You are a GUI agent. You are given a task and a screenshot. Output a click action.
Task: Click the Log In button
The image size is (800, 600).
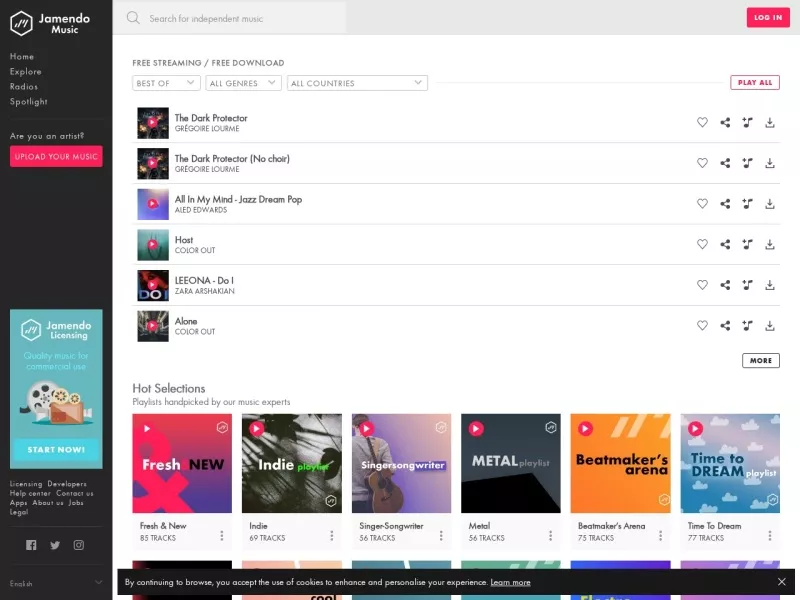point(768,17)
